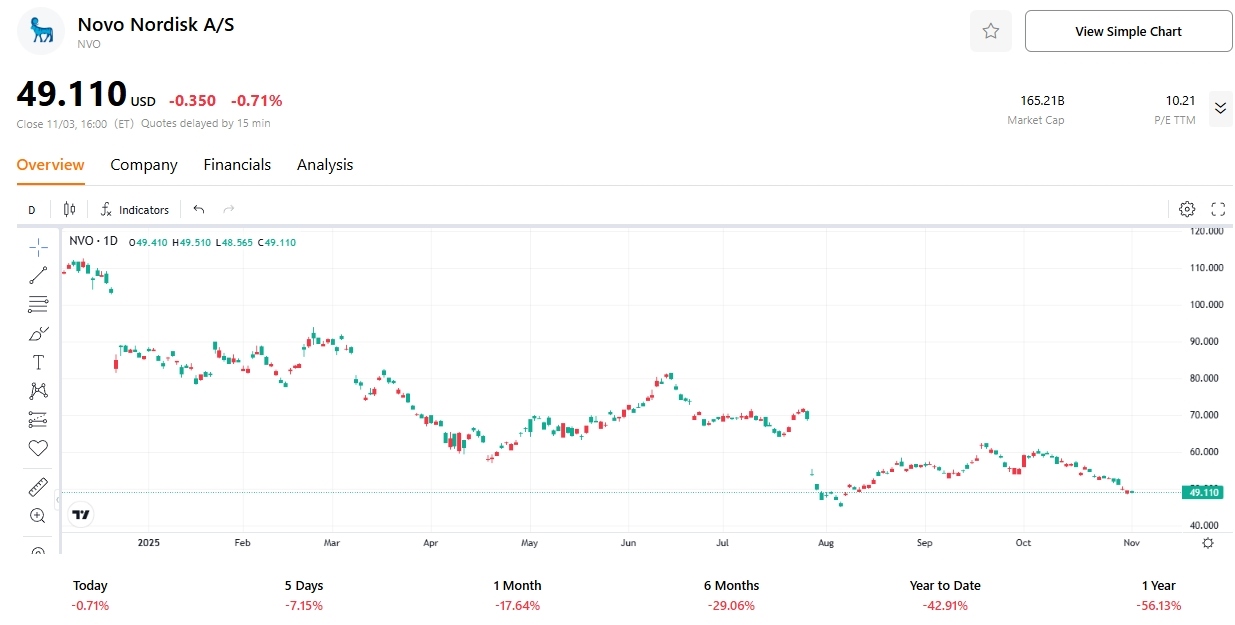Switch to the Company tab
The height and width of the screenshot is (625, 1235).
(143, 164)
